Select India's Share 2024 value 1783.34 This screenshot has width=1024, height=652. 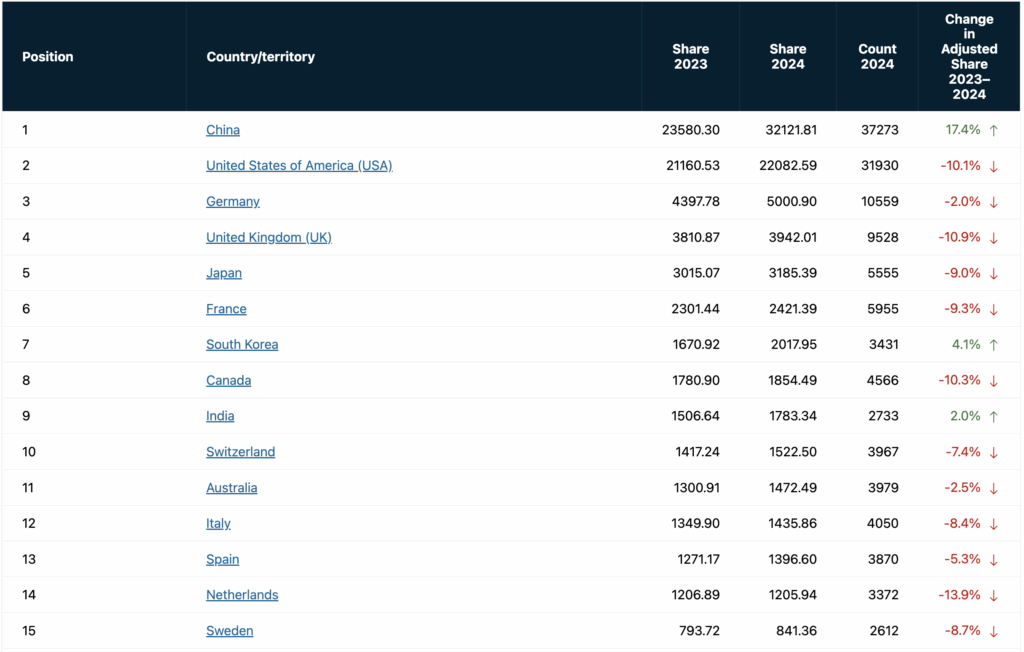793,416
